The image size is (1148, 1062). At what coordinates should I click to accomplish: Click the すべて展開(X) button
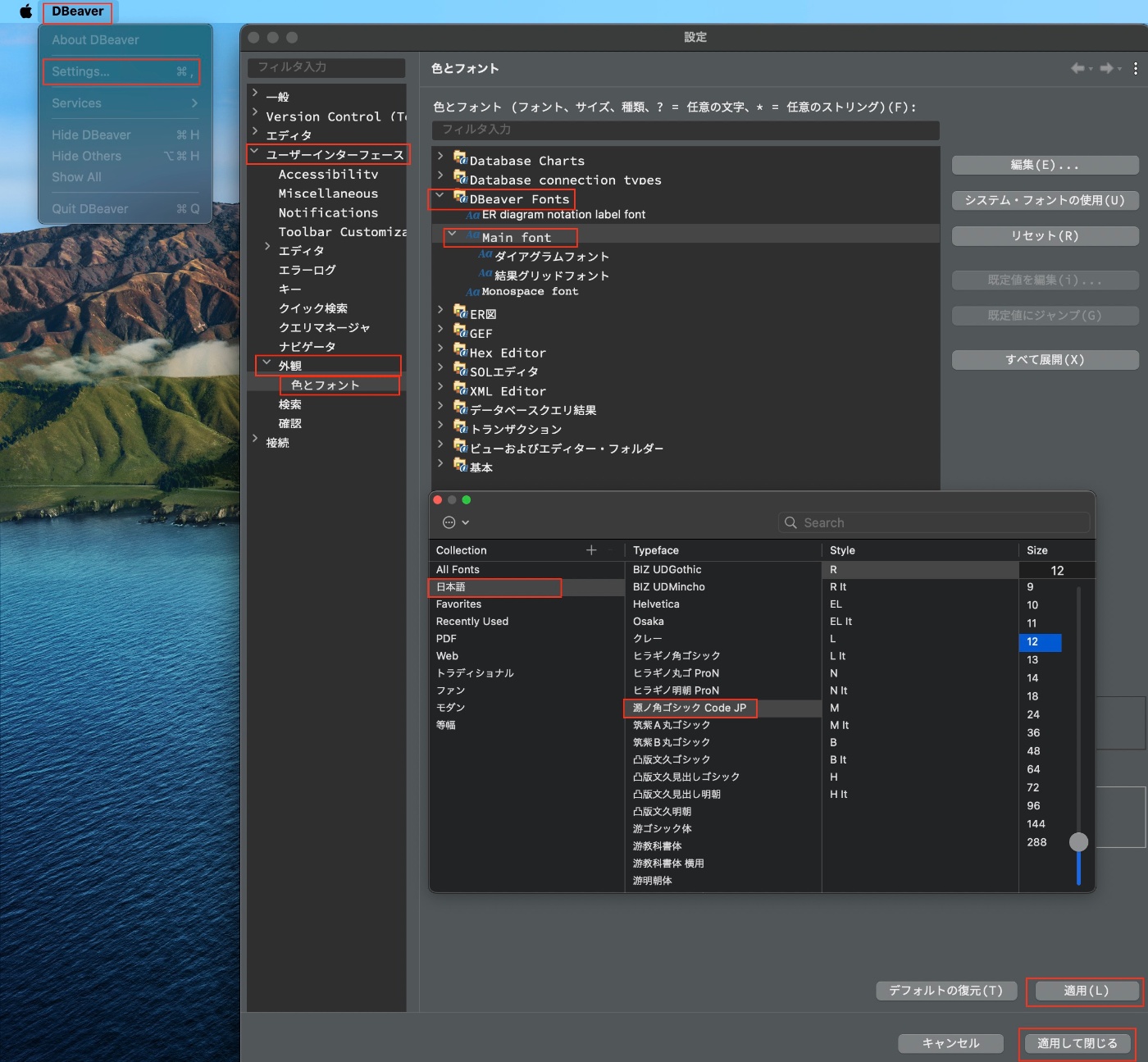(1045, 360)
